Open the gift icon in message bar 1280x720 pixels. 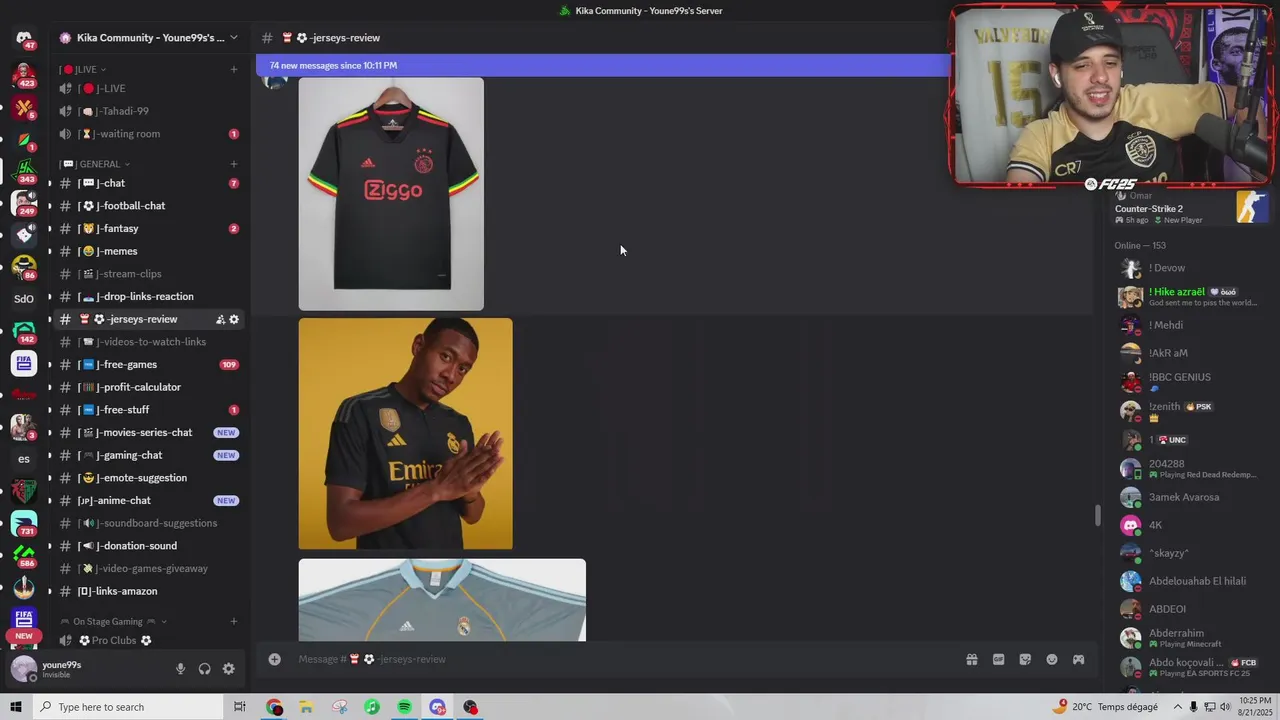tap(971, 659)
